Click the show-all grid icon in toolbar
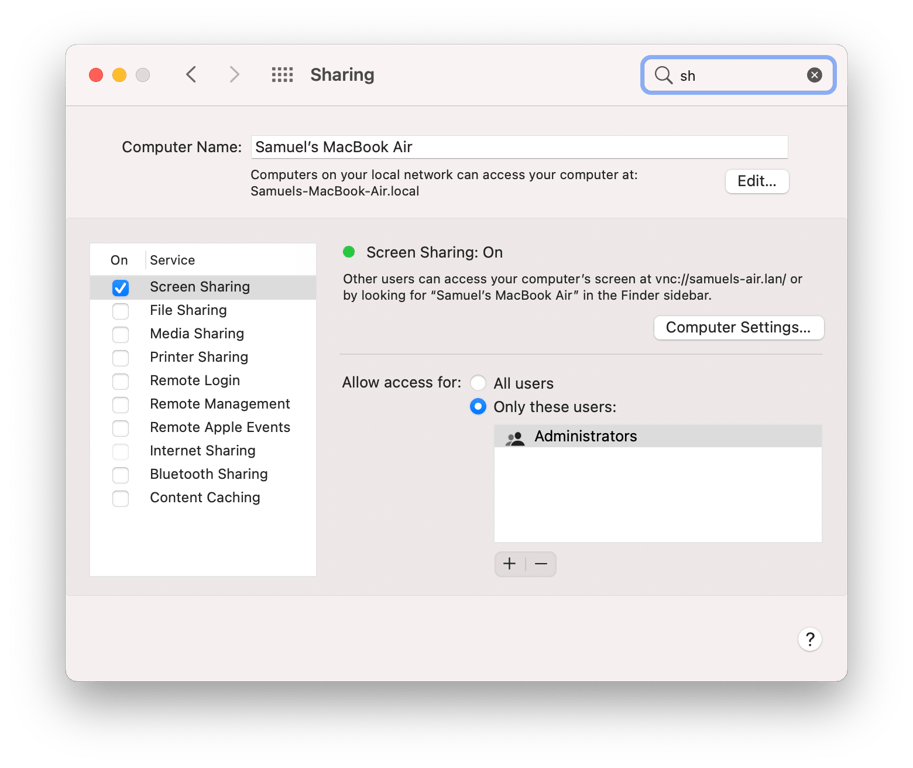The image size is (913, 768). tap(281, 74)
